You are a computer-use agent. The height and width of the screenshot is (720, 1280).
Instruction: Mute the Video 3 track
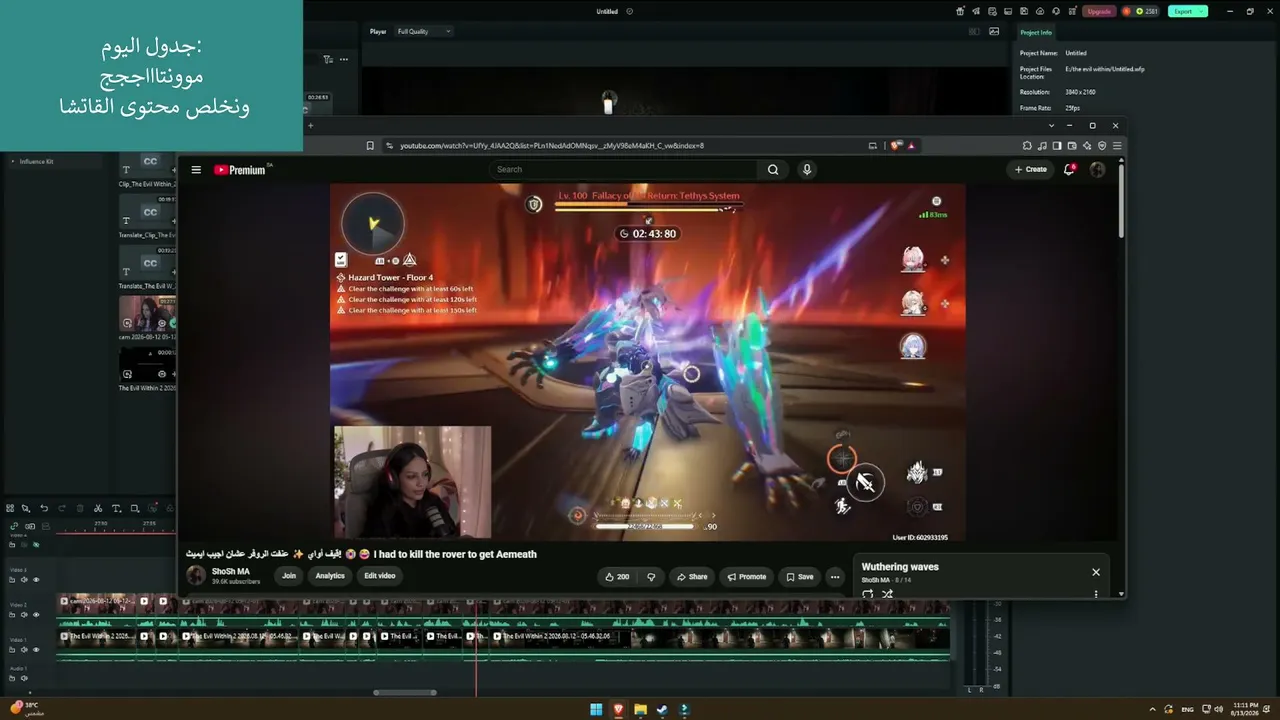[x=25, y=580]
